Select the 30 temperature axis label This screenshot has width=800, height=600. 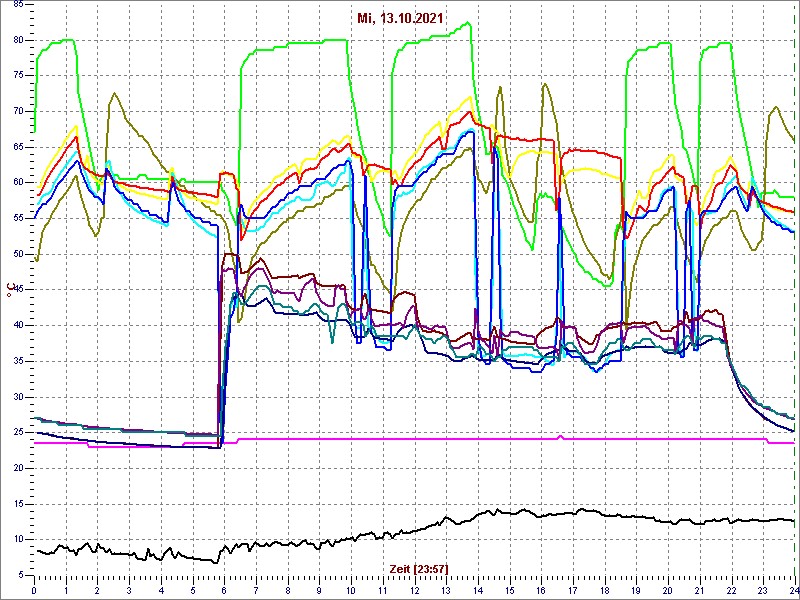pos(16,397)
